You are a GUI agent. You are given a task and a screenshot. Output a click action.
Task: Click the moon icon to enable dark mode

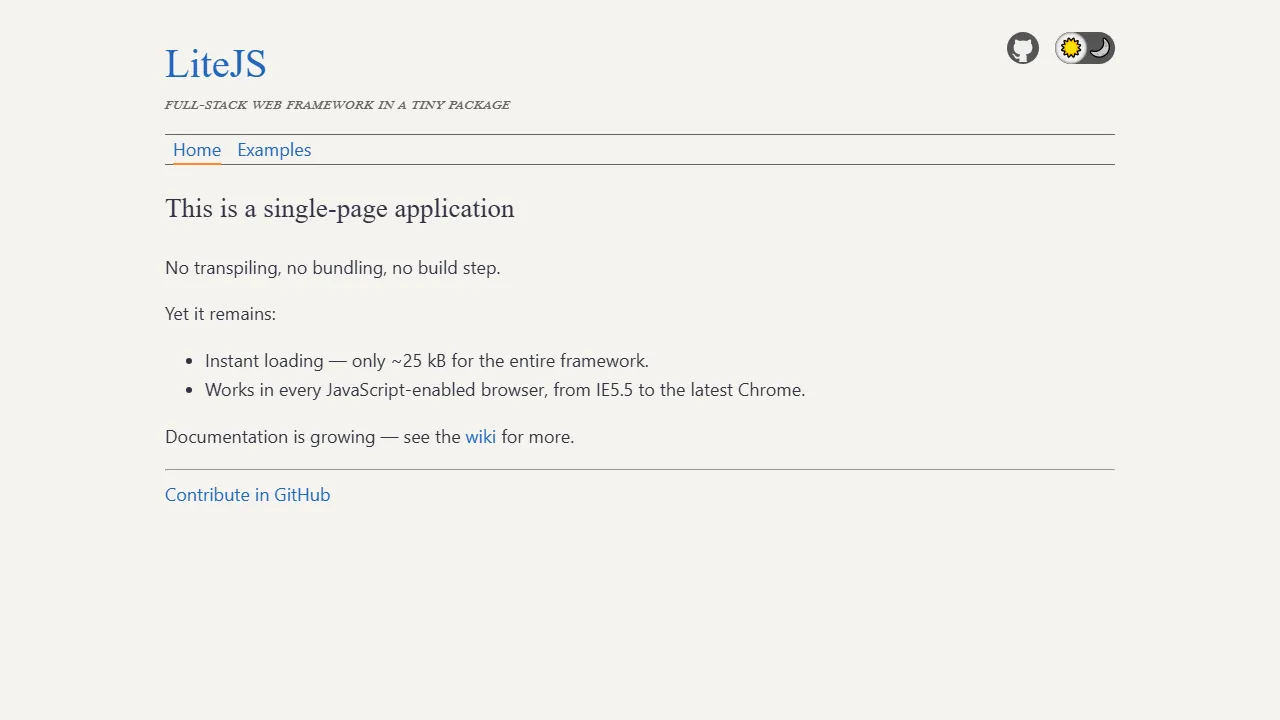click(1099, 47)
